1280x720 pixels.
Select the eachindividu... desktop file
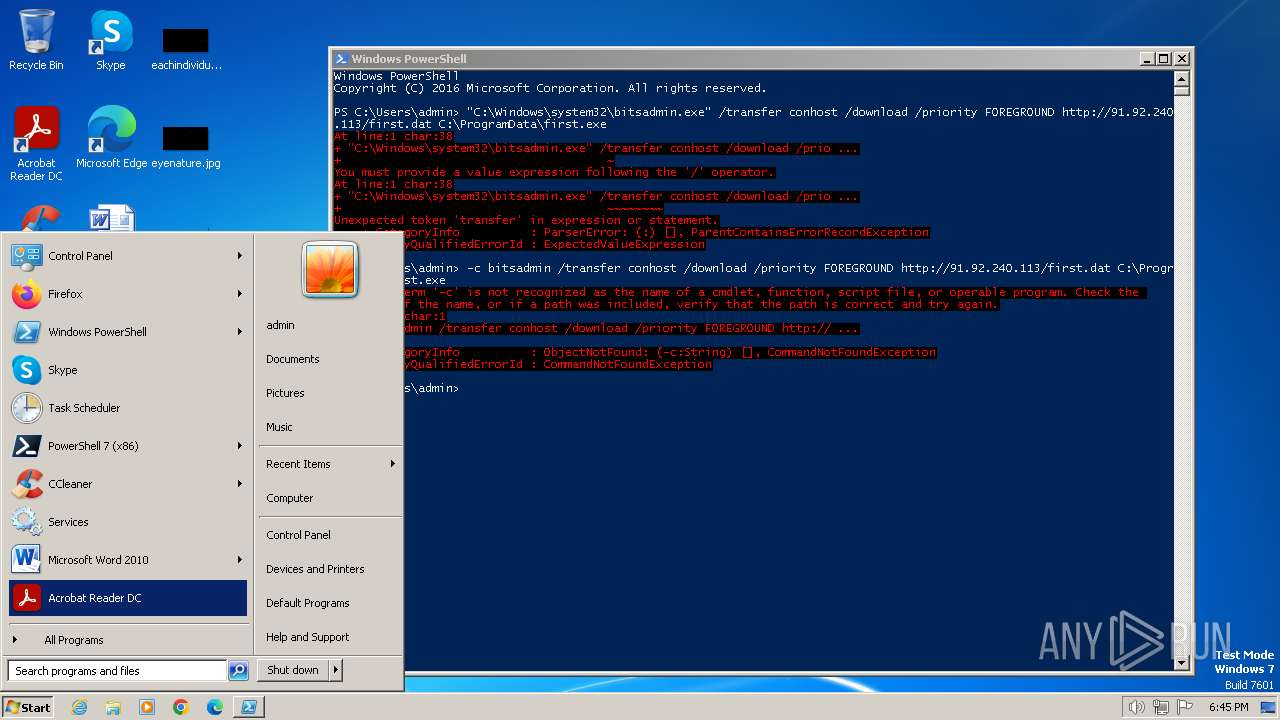[186, 48]
